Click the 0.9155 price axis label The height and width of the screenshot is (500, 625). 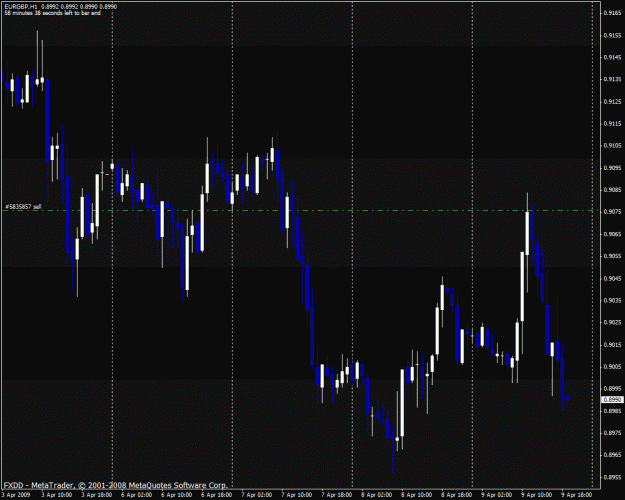pyautogui.click(x=612, y=35)
